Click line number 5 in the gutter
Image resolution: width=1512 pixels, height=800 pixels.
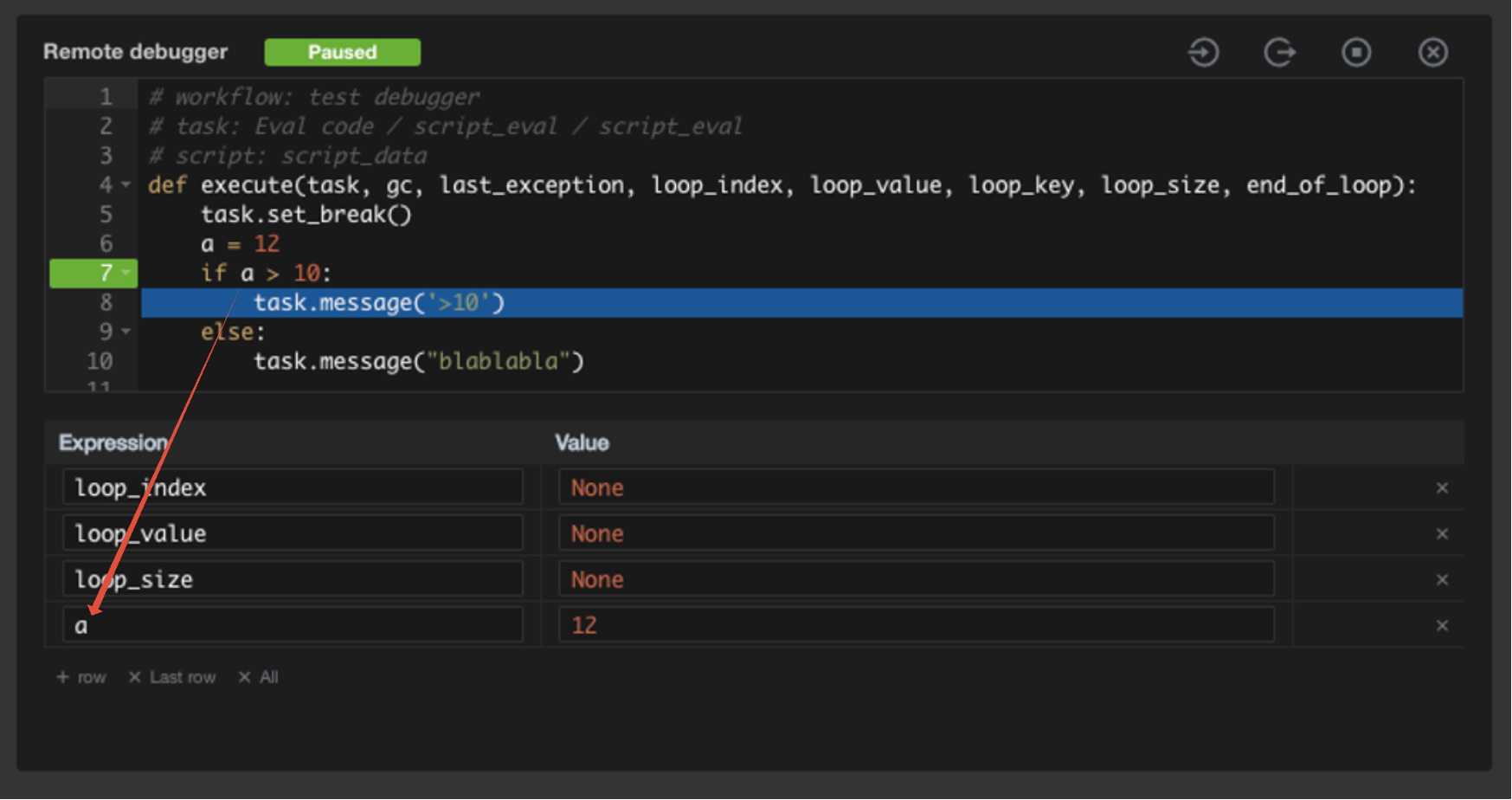coord(106,215)
